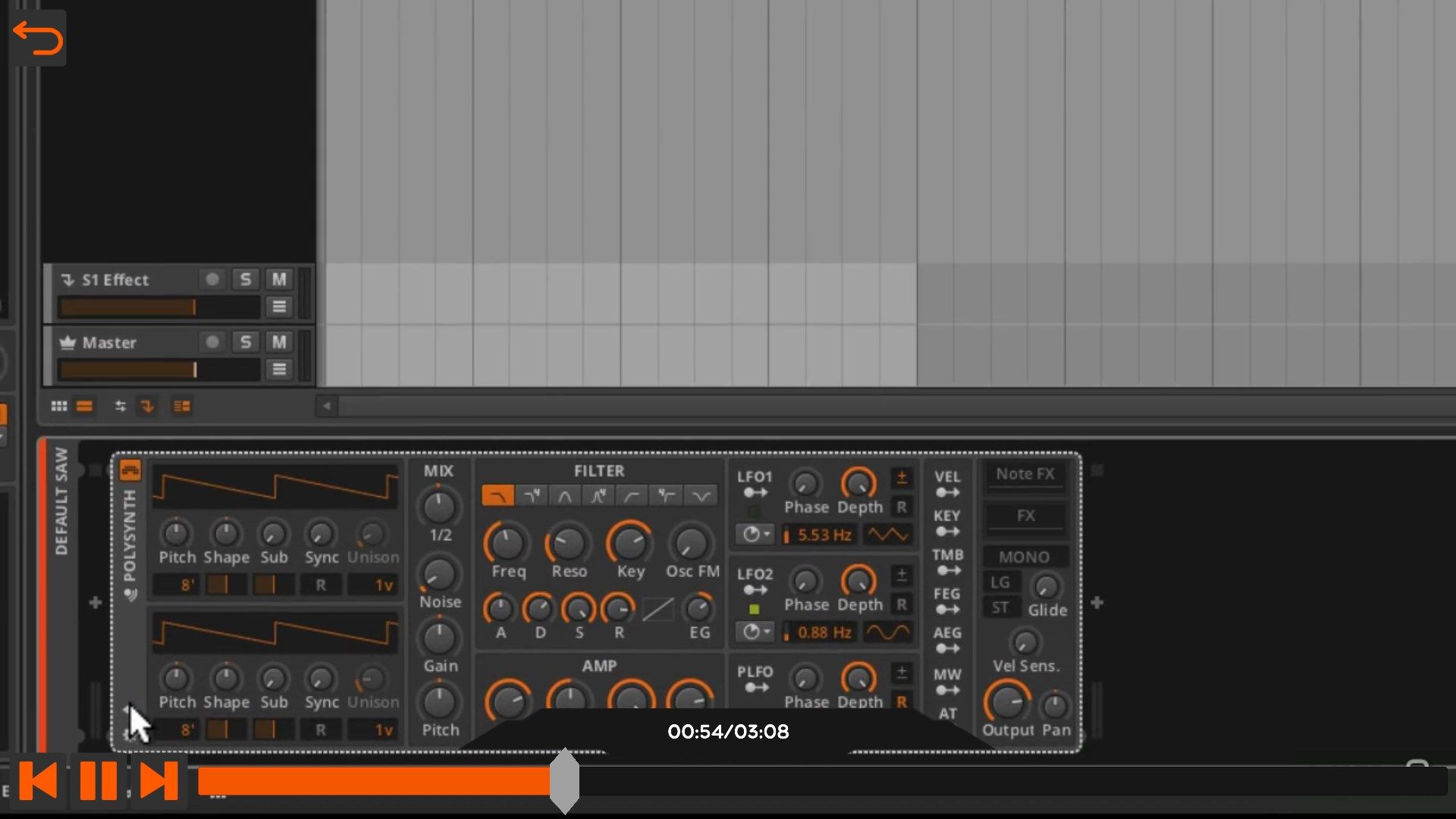Select the band-pass filter type
1456x819 pixels.
565,496
